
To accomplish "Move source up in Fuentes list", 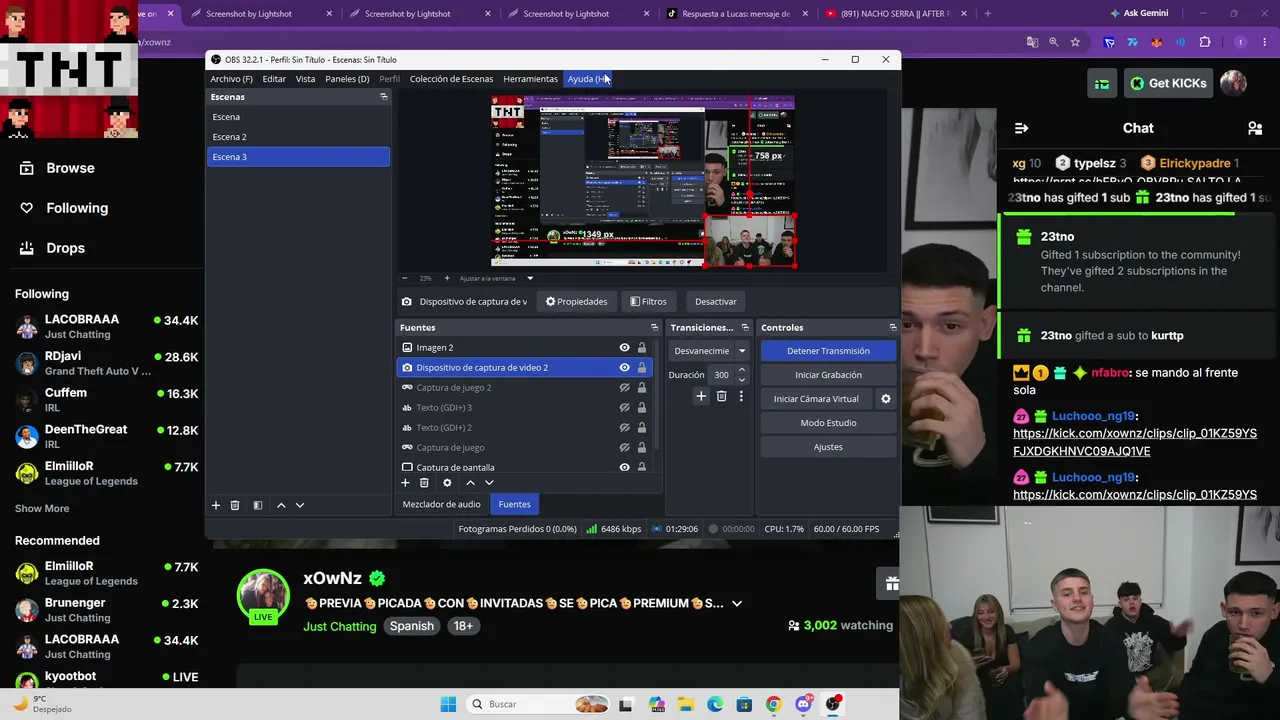I will (x=470, y=483).
